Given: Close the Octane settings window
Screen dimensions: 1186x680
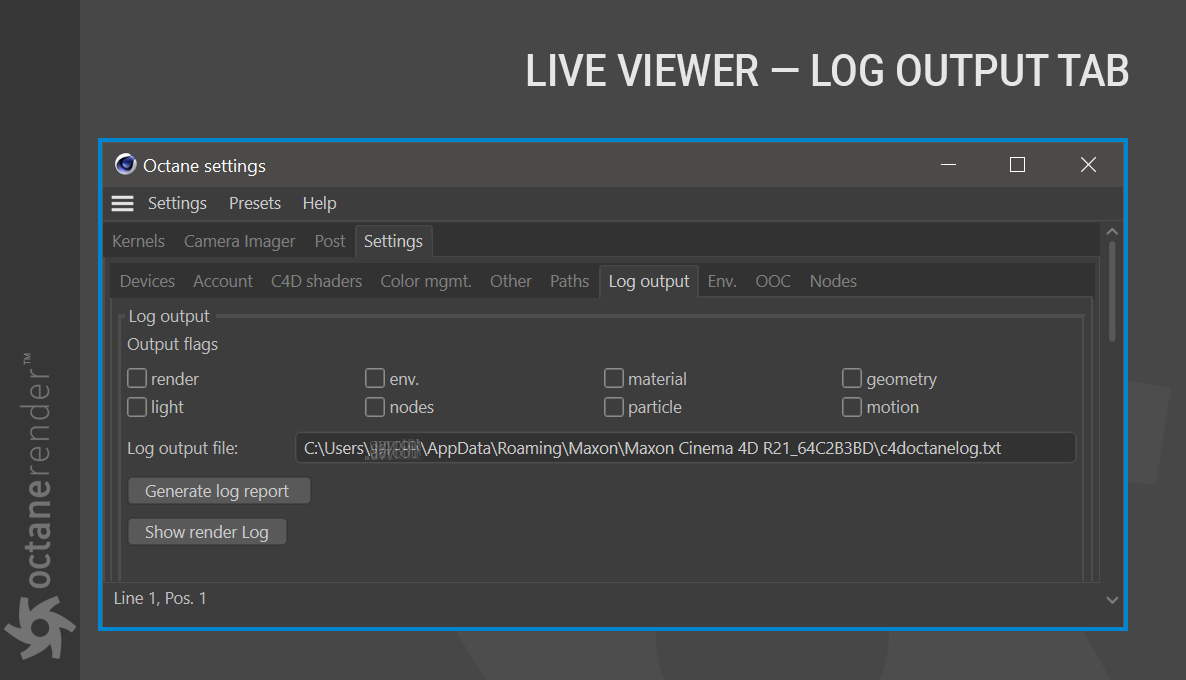Looking at the screenshot, I should click(x=1088, y=164).
